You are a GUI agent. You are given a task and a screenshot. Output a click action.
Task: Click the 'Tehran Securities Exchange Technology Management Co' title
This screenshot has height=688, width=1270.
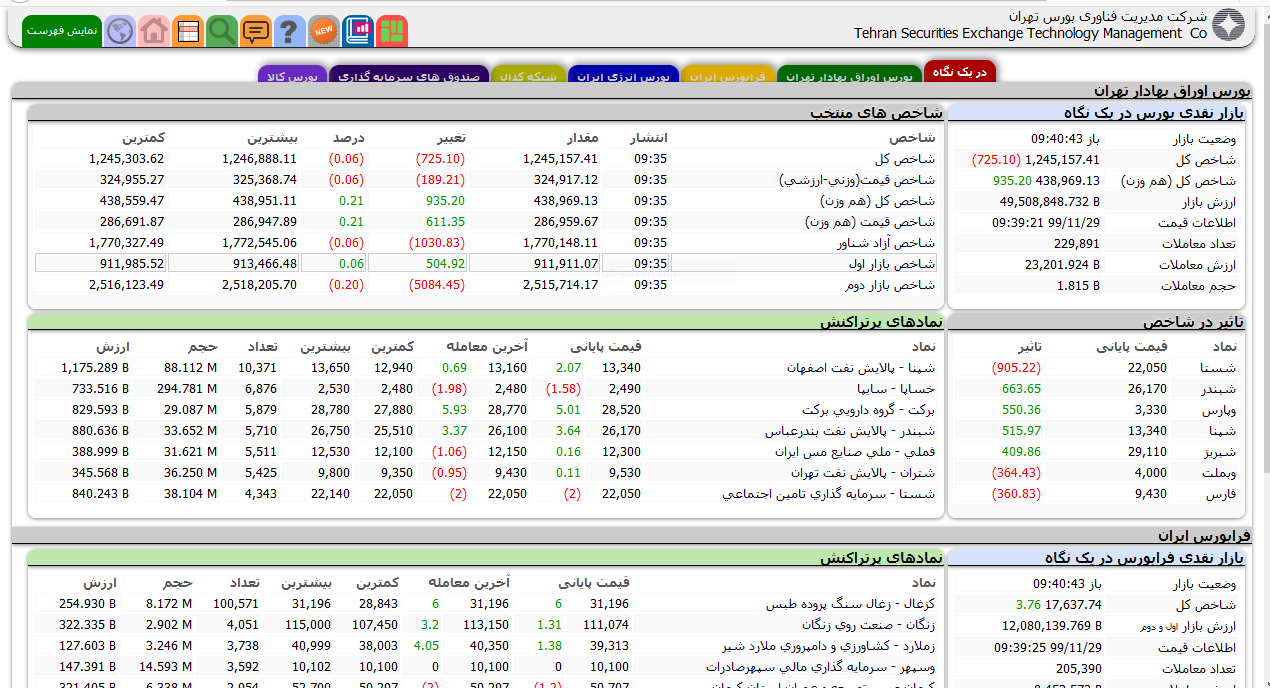1030,33
